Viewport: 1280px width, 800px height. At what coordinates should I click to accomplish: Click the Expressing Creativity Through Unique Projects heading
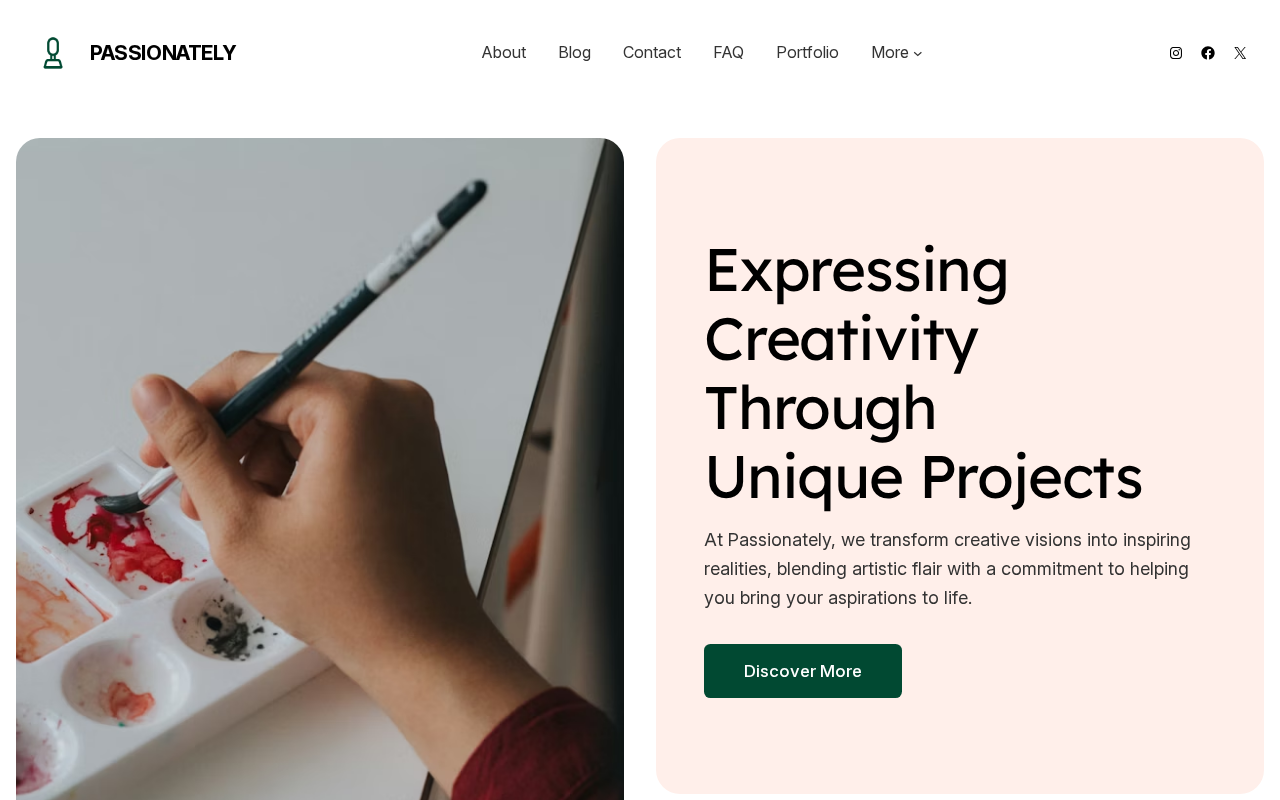923,372
